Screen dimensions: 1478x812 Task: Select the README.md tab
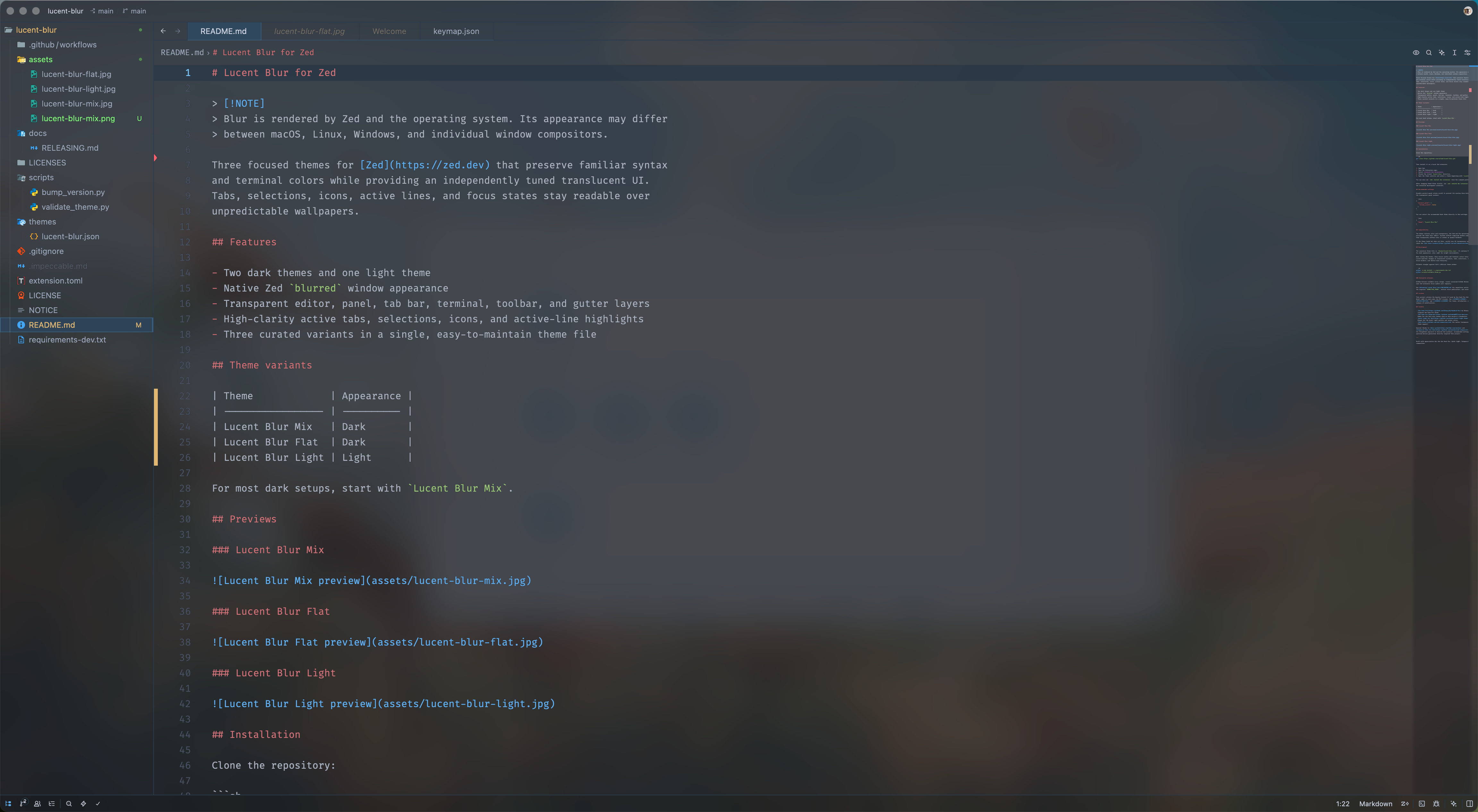coord(223,31)
